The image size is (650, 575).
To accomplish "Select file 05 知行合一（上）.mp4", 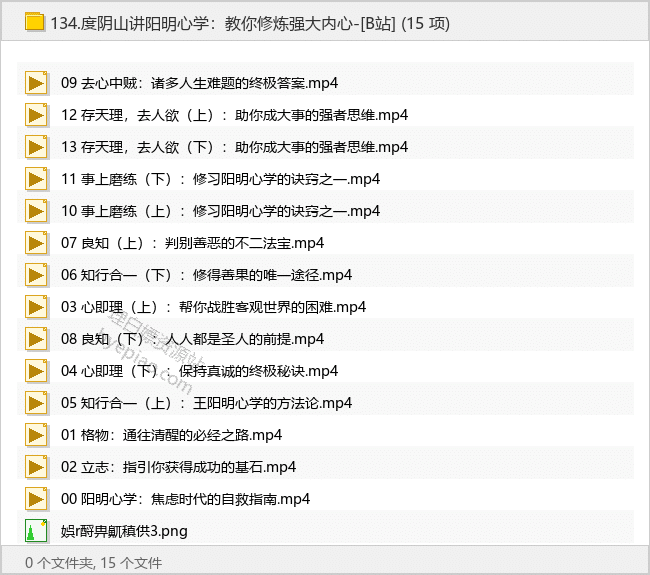I will 206,403.
